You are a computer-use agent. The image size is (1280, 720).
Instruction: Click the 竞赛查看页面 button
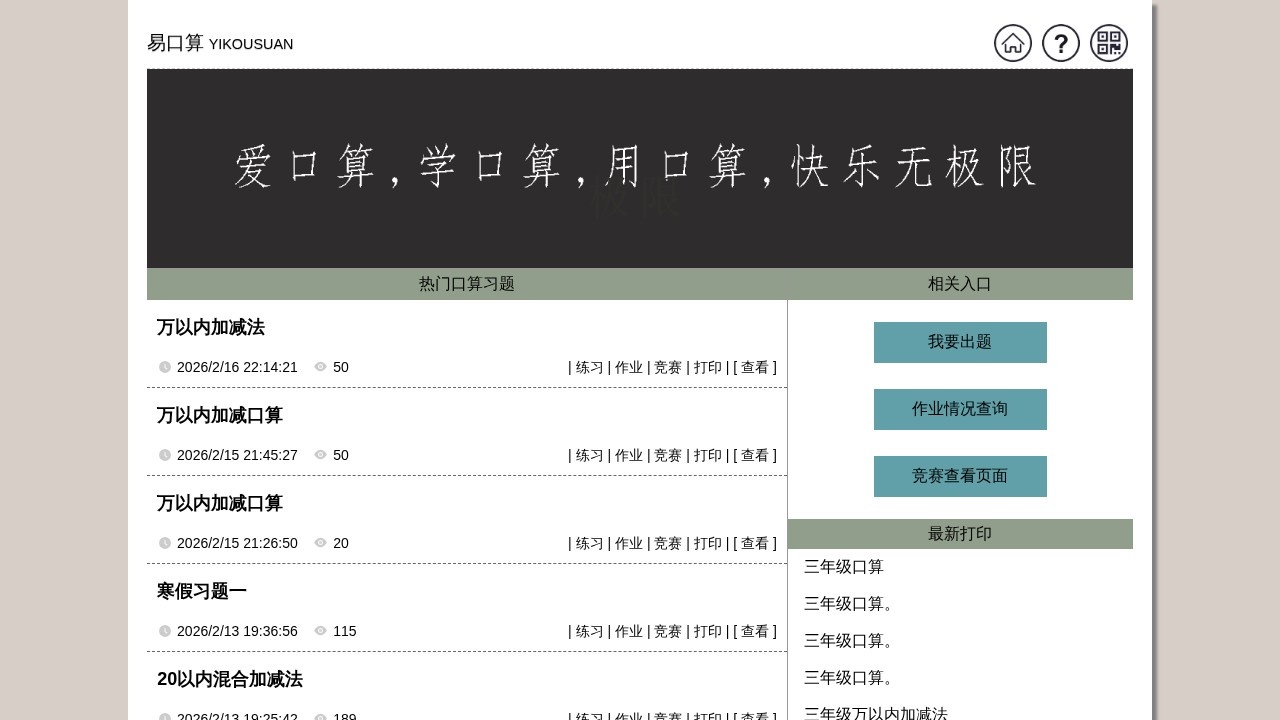point(960,476)
